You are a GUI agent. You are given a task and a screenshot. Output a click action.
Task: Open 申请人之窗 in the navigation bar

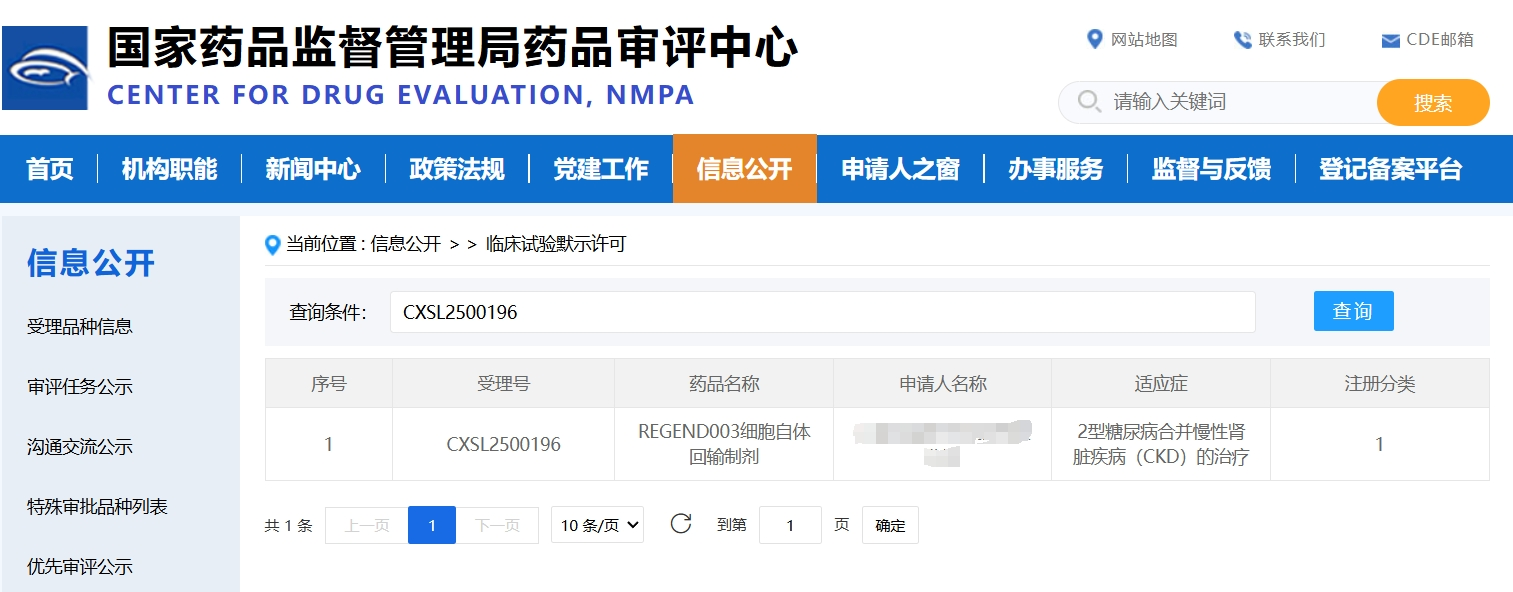(900, 169)
